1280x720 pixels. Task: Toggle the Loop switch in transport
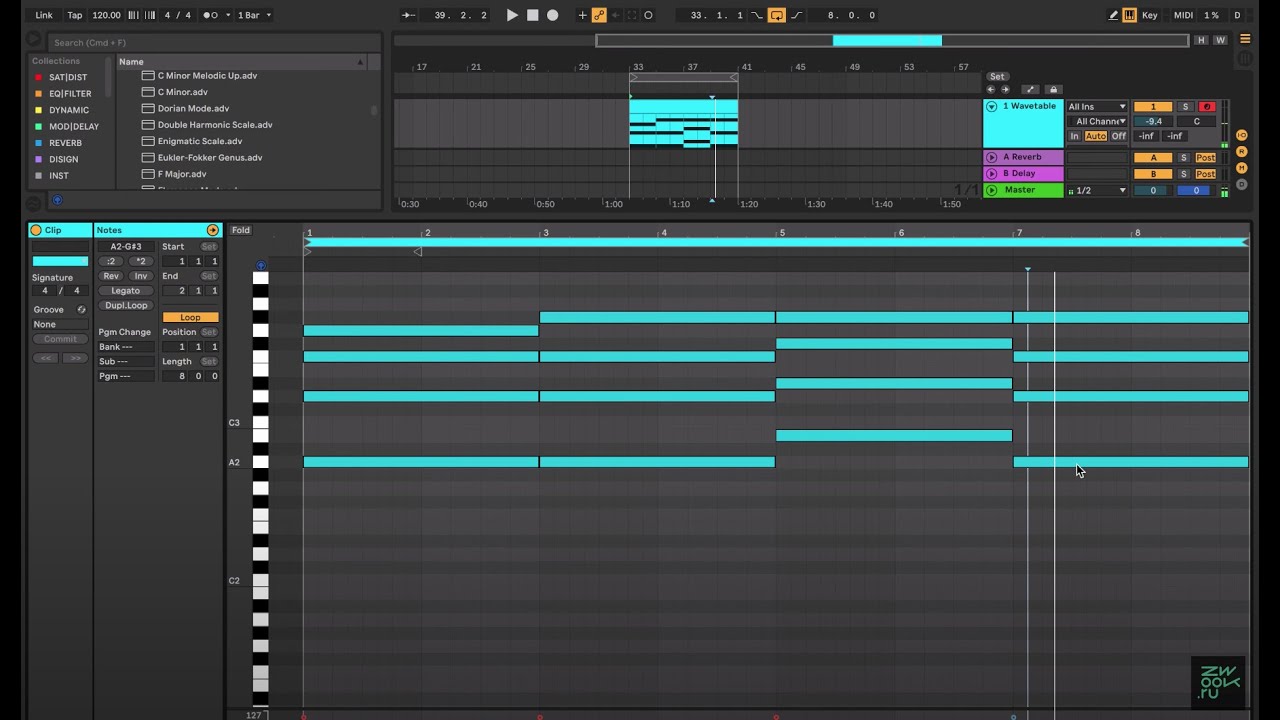pos(776,15)
